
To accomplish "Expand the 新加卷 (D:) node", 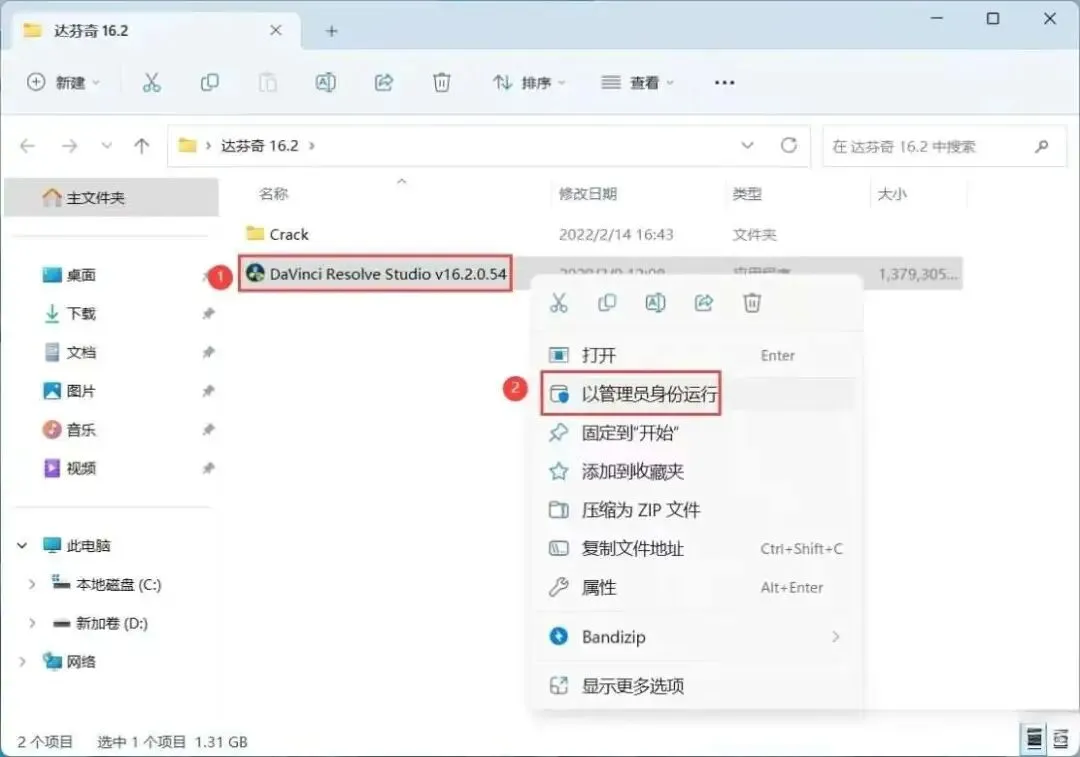I will pyautogui.click(x=32, y=623).
